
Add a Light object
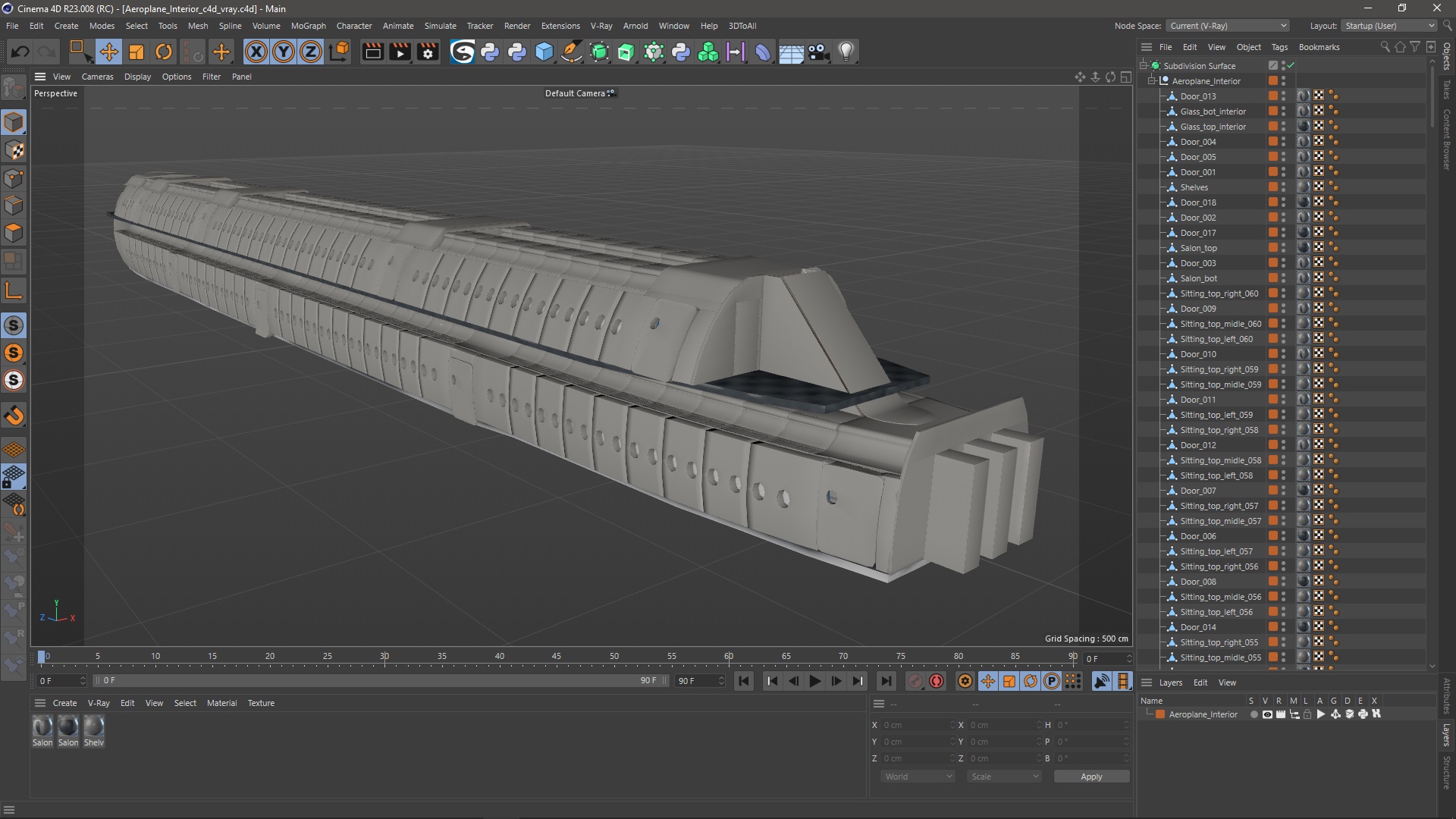pos(846,52)
